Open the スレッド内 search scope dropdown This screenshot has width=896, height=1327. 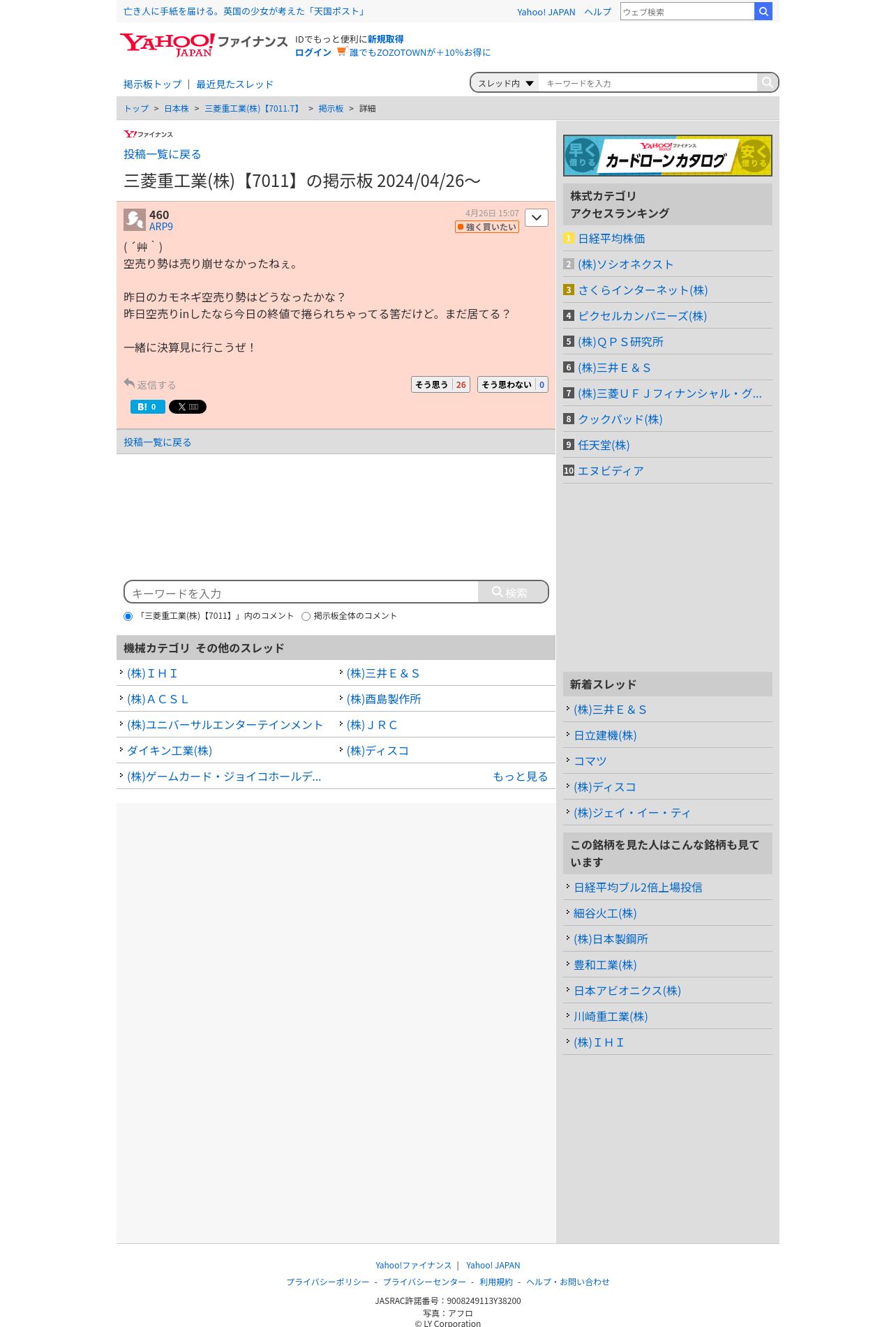505,83
